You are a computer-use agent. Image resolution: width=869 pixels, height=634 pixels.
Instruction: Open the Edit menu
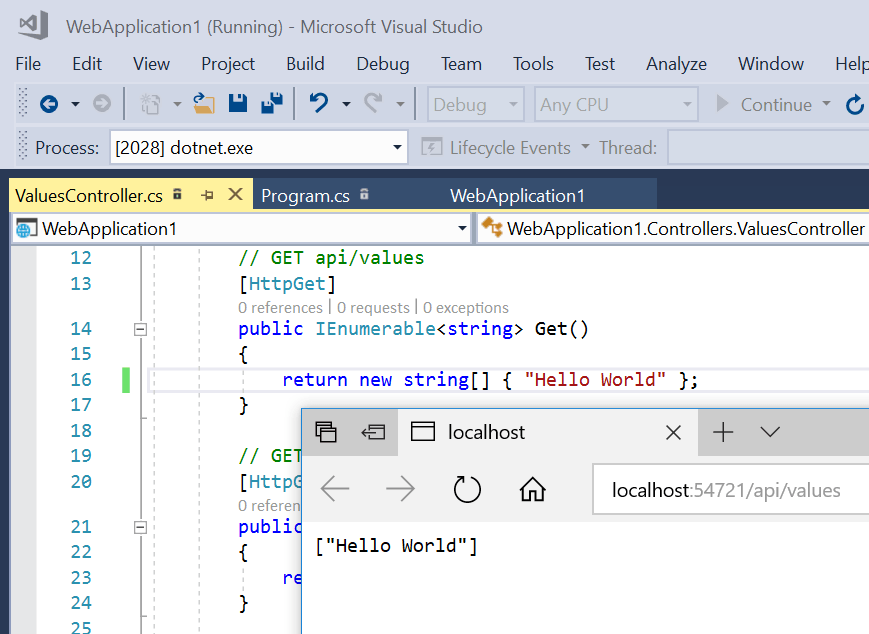pyautogui.click(x=87, y=64)
